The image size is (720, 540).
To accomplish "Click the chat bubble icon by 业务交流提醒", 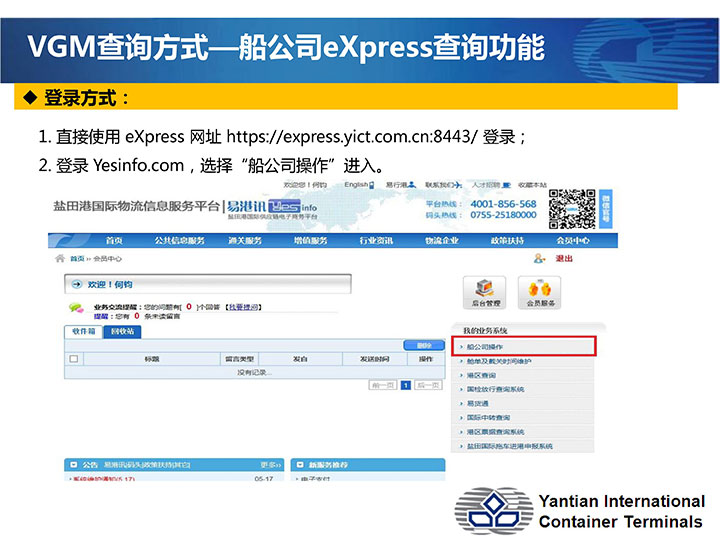I will (76, 308).
